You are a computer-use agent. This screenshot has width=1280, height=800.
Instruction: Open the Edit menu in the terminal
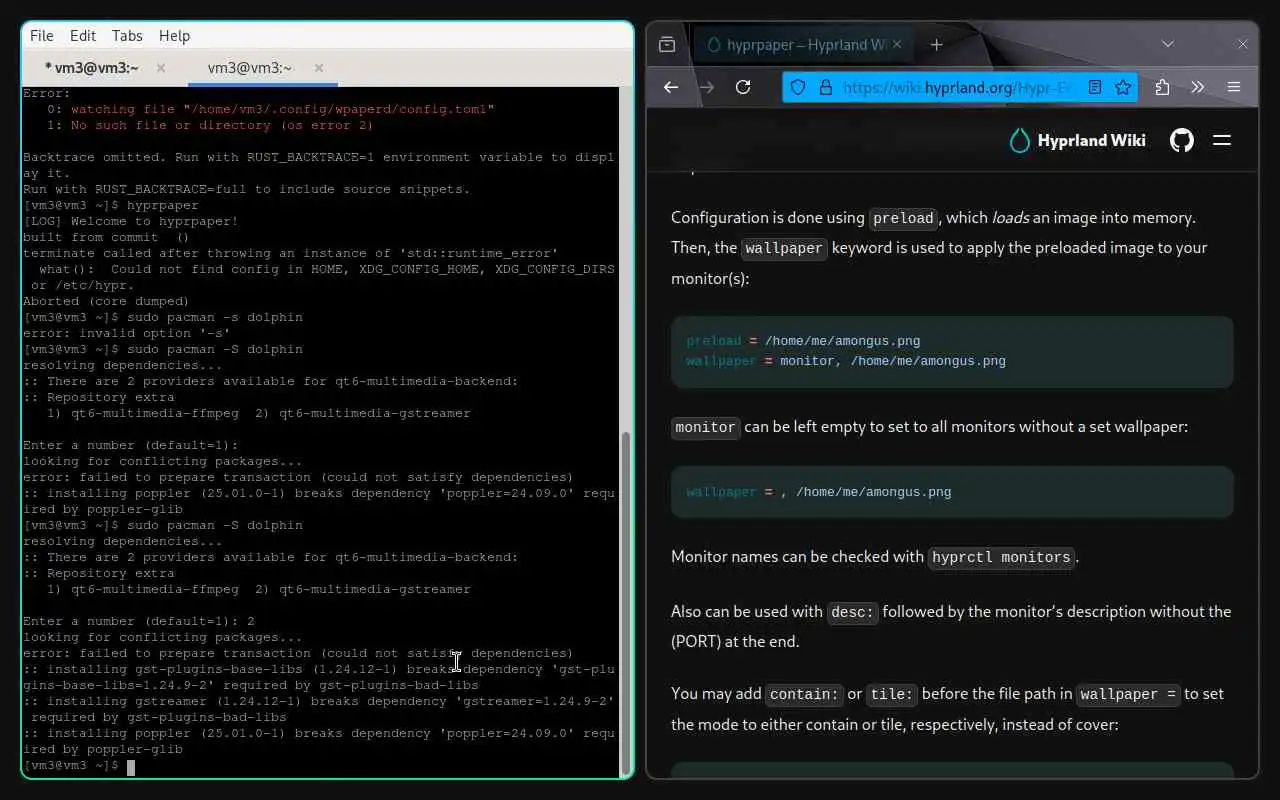point(83,35)
